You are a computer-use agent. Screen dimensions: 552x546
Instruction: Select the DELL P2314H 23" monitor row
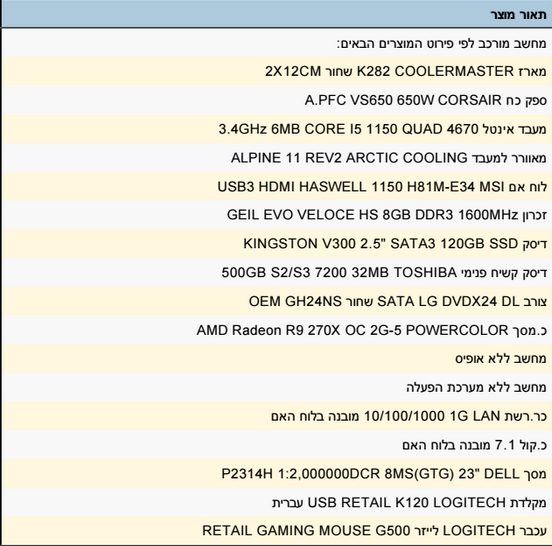click(x=277, y=474)
